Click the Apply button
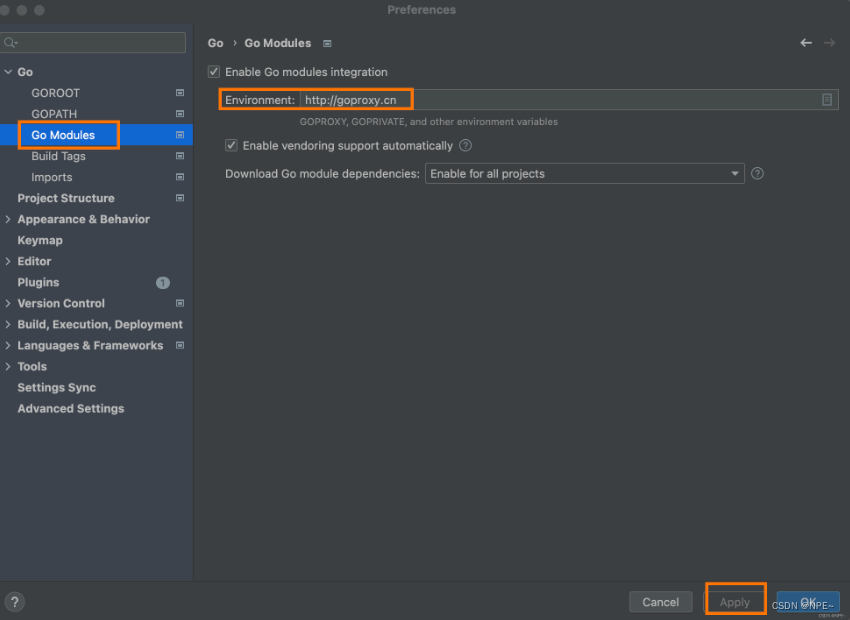This screenshot has width=850, height=620. 735,602
